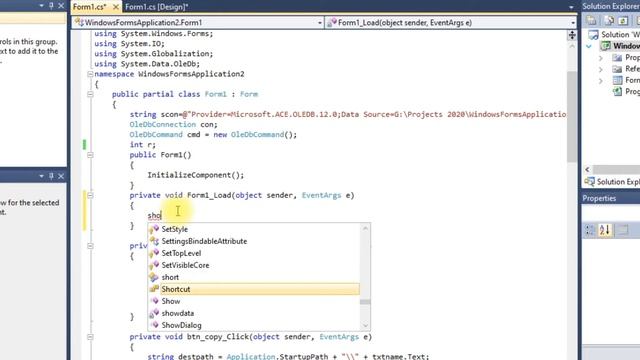Click the Alphabetical sort icon in Properties
The height and width of the screenshot is (360, 640).
click(x=605, y=230)
